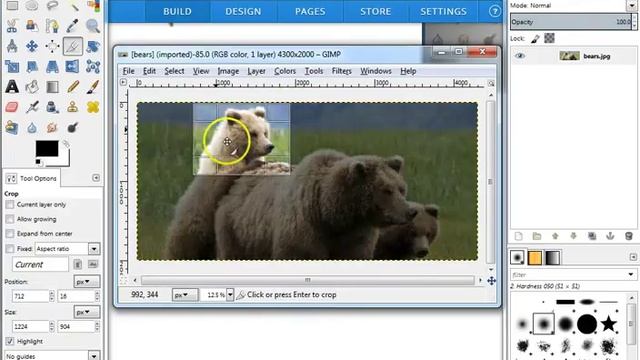Open the Colors menu
The width and height of the screenshot is (640, 360).
[285, 71]
